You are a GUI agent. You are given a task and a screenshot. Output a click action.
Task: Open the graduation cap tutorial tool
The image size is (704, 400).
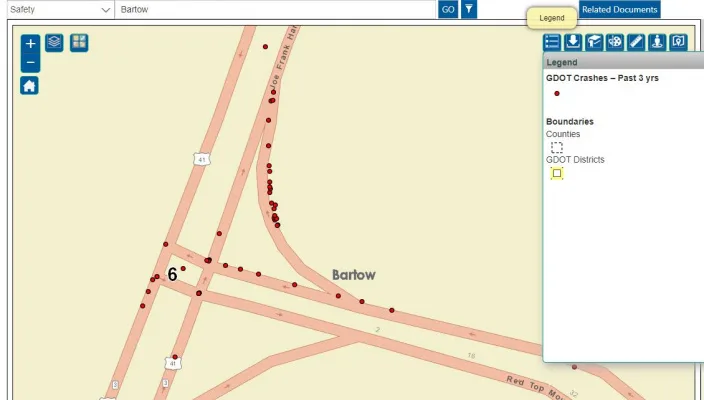click(x=594, y=42)
